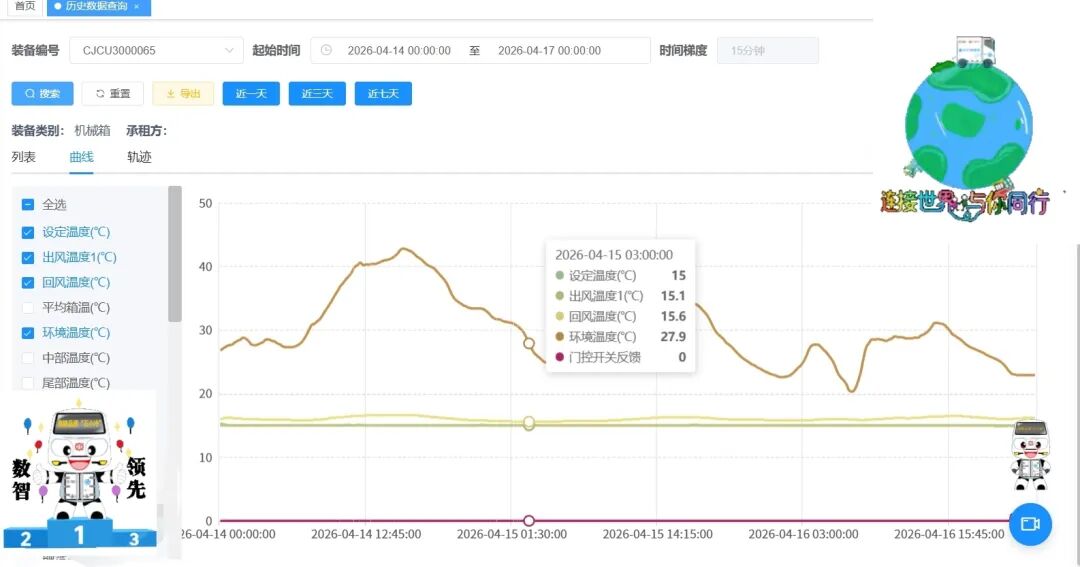Screen dimensions: 1080x567
Task: Click the robot mascot on right edge
Action: click(x=1030, y=454)
